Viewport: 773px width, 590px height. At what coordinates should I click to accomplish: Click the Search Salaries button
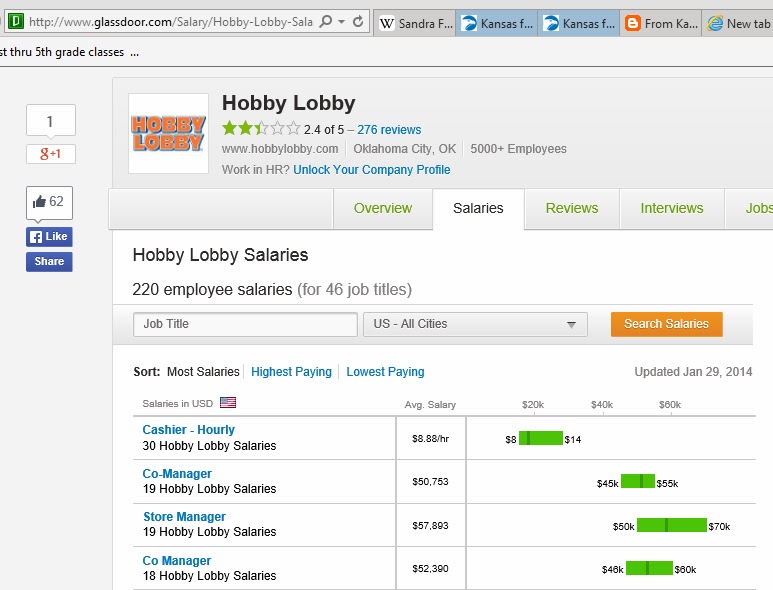(667, 324)
